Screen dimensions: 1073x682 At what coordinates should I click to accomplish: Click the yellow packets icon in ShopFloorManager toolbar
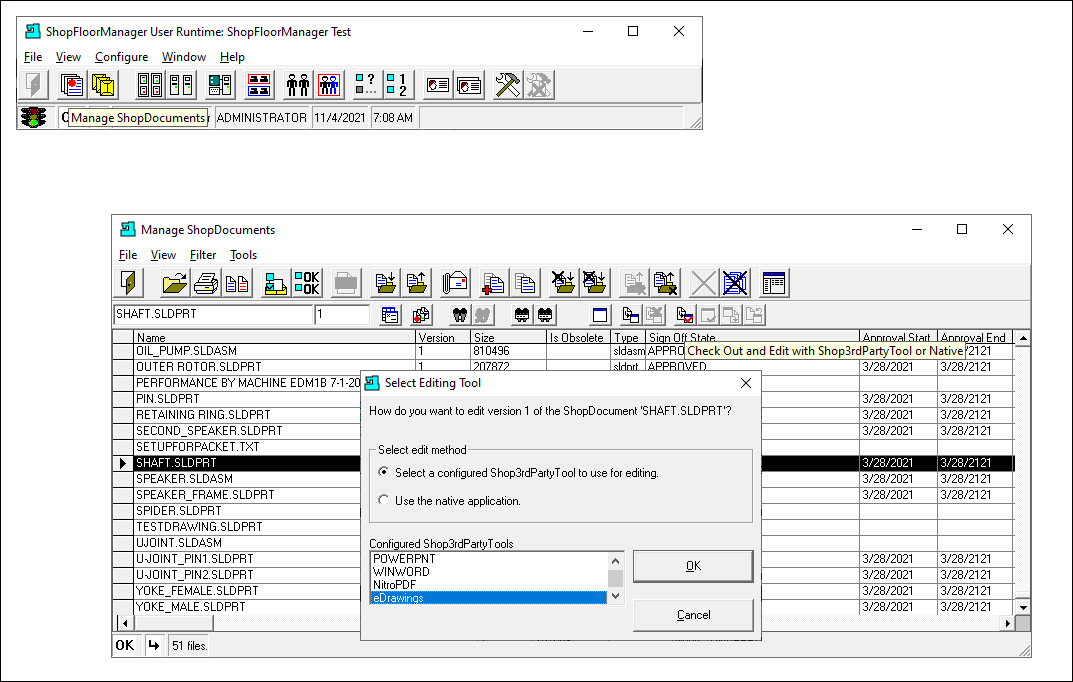pyautogui.click(x=103, y=85)
